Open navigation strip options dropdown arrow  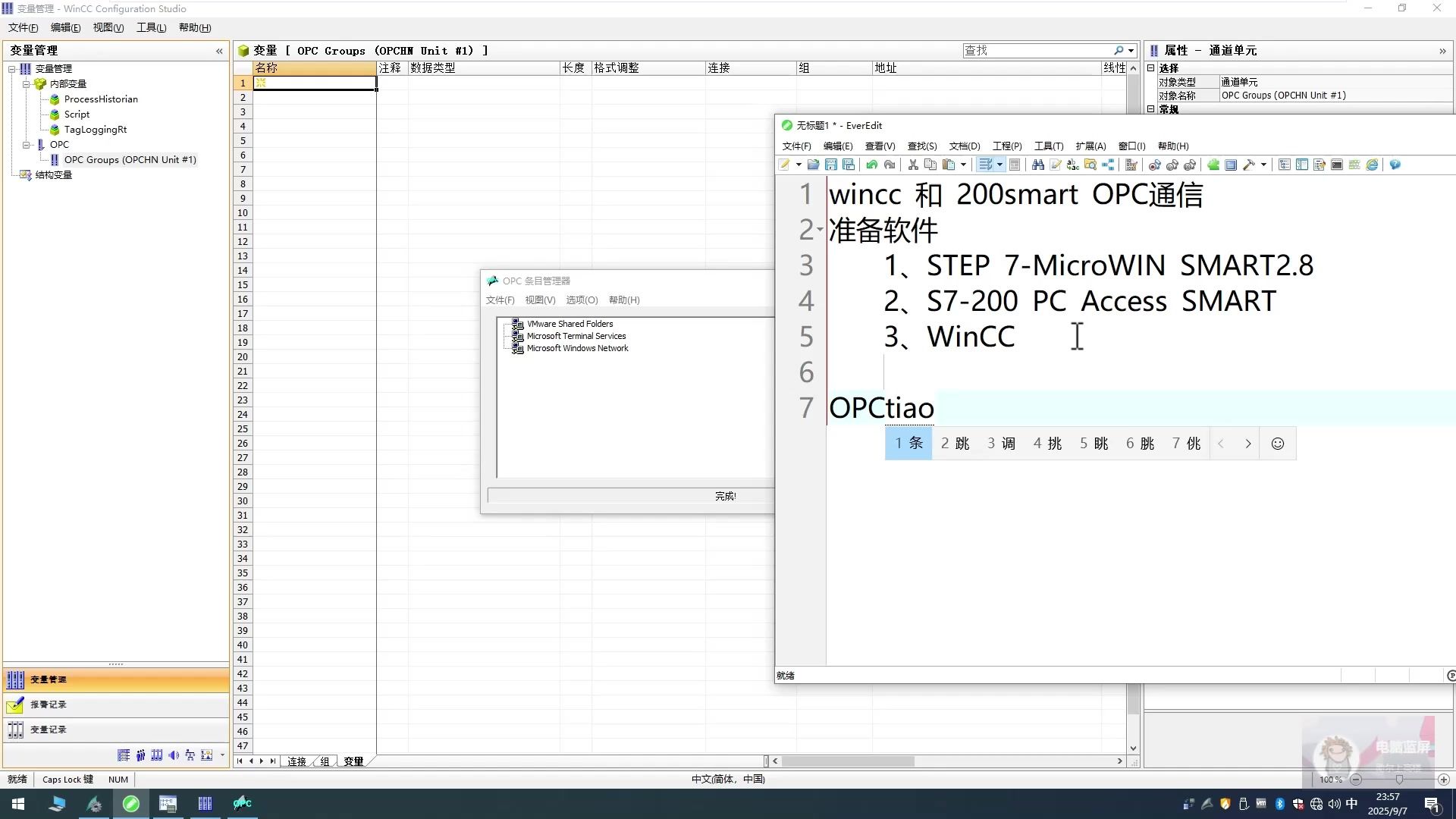coord(222,755)
